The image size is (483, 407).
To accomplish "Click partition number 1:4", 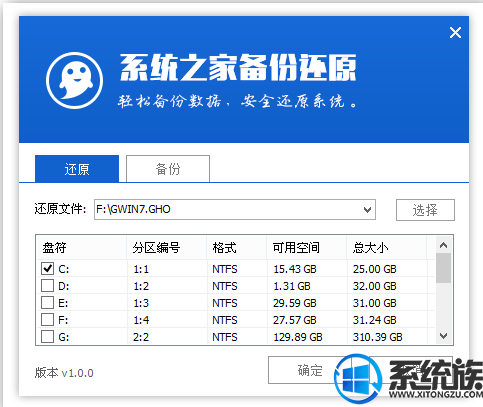I will pos(141,320).
